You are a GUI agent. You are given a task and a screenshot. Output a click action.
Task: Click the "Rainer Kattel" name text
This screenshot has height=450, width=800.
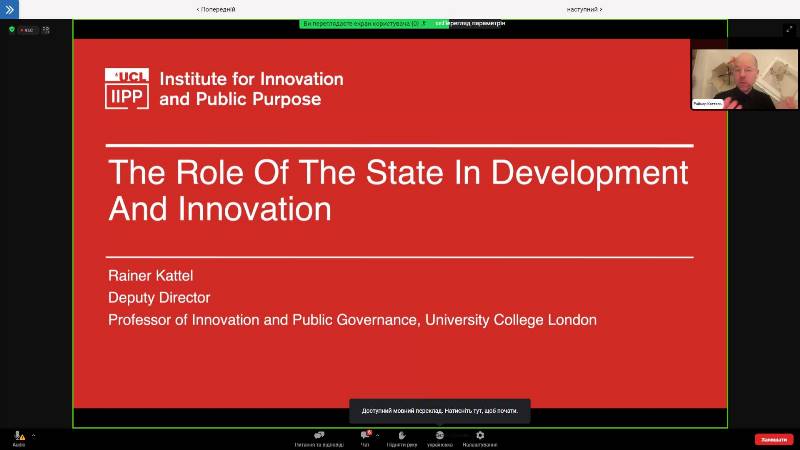[x=151, y=276]
